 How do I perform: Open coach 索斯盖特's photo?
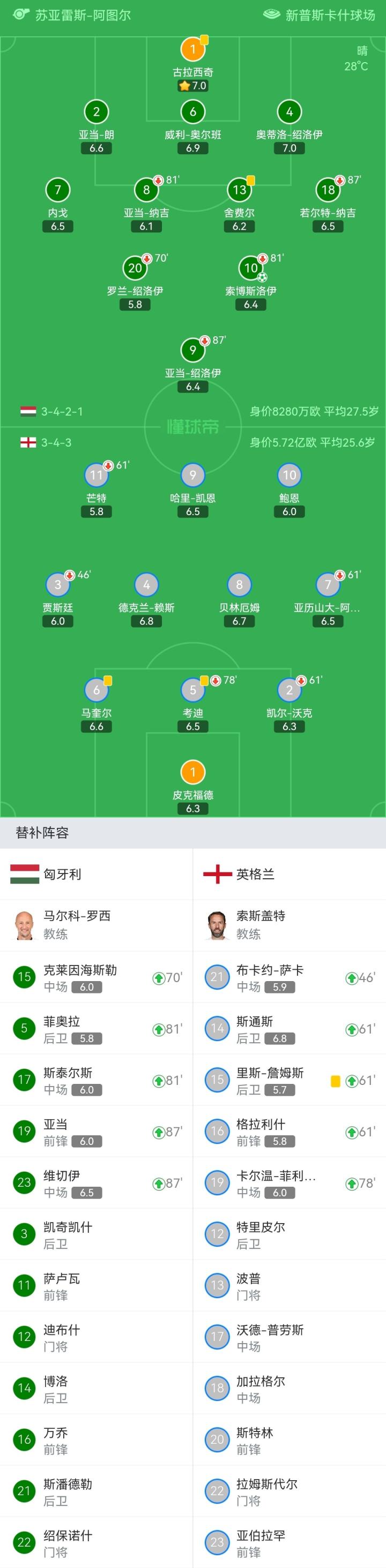[x=217, y=925]
